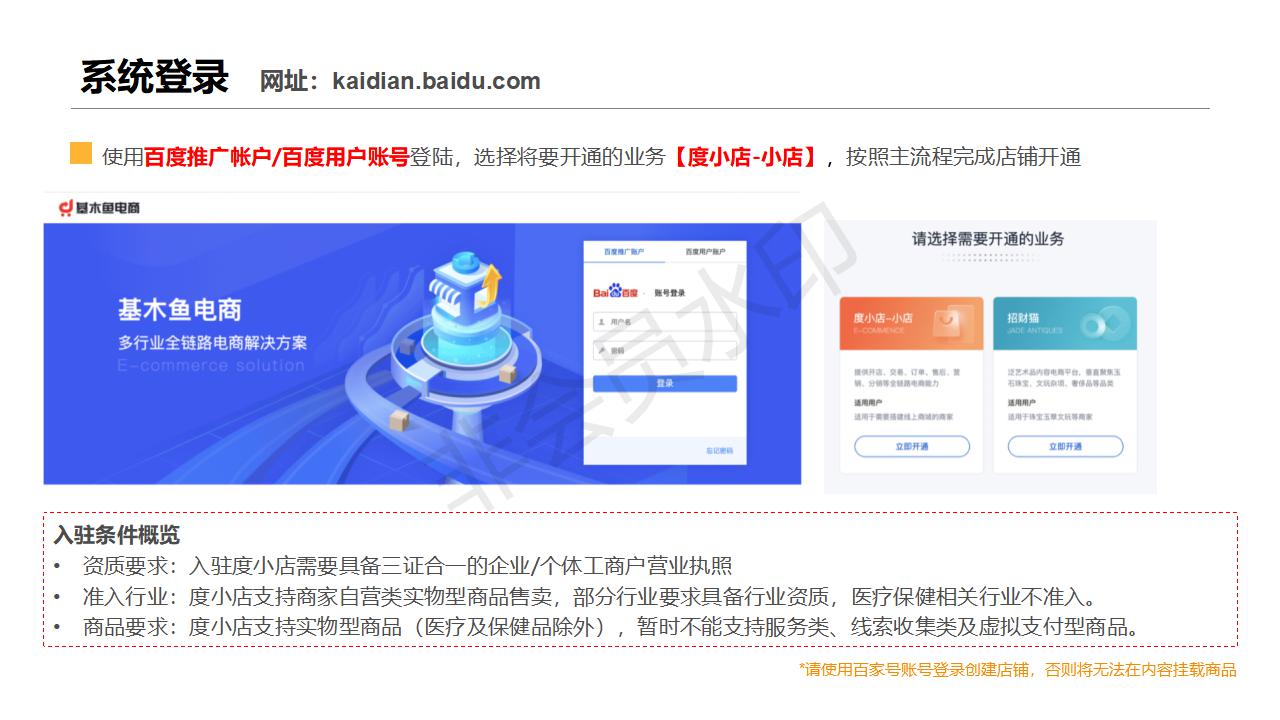Open the 忘记密码 link
Viewport: 1280px width, 720px height.
pos(719,451)
